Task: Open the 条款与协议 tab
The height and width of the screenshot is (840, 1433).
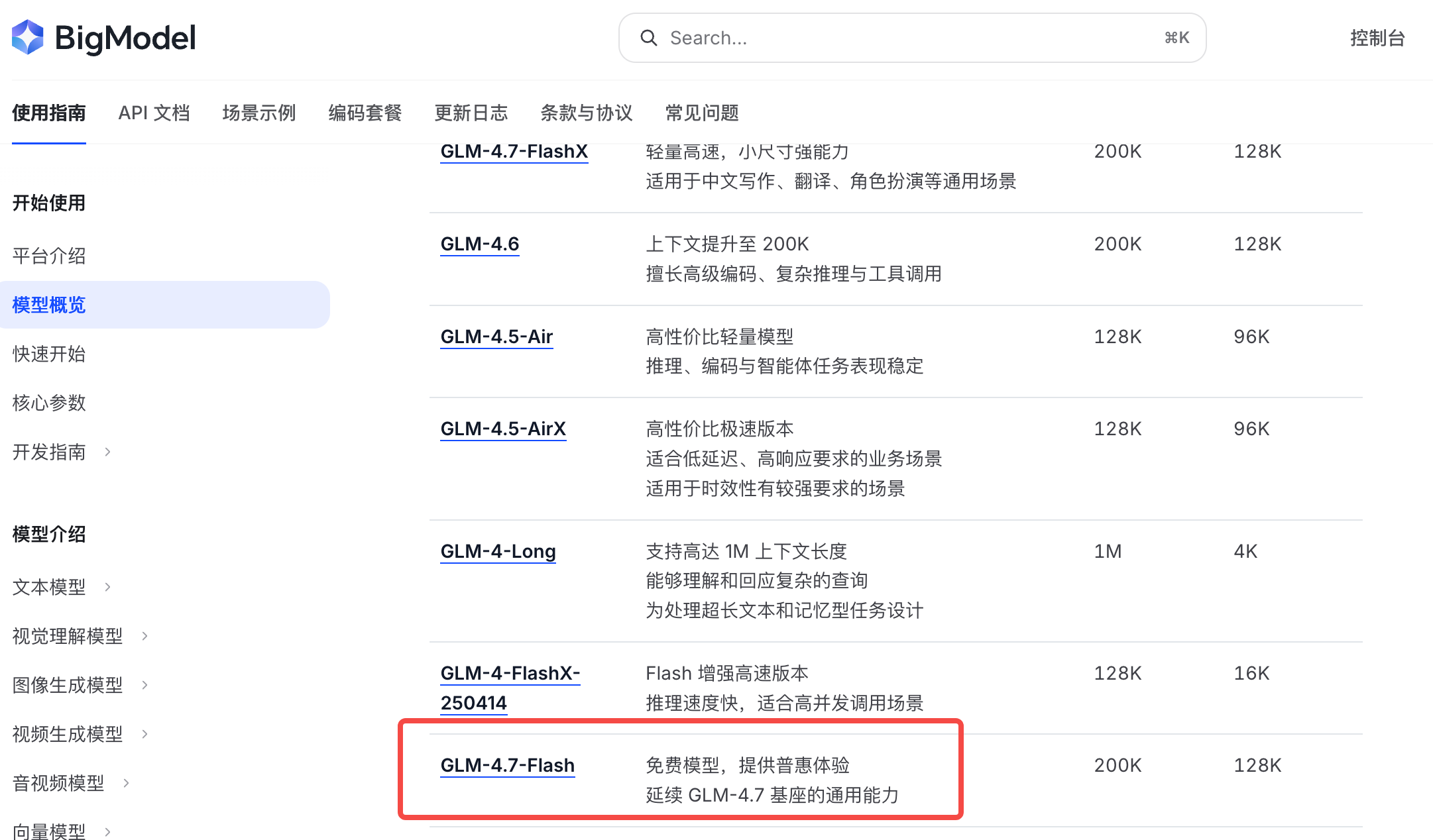Action: 587,113
